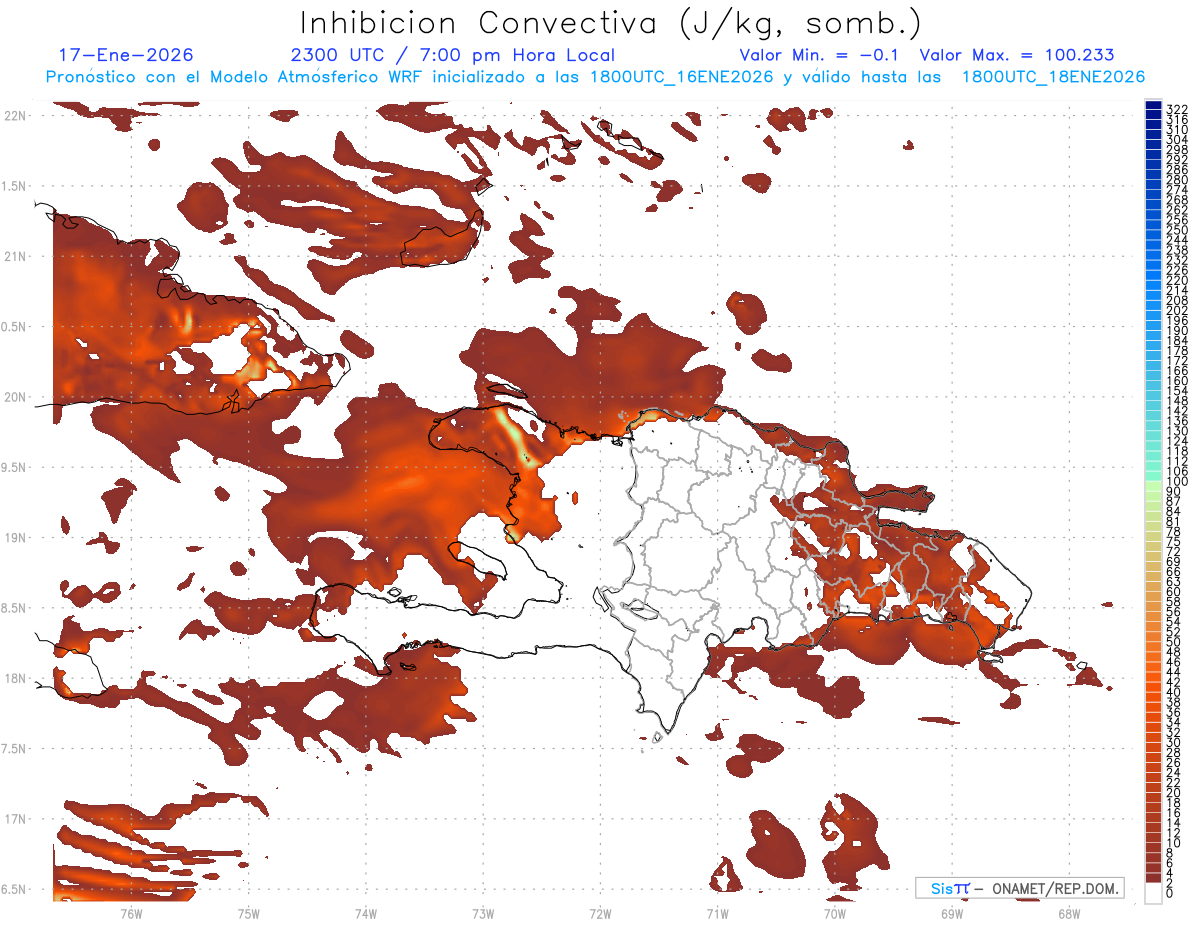Screen dimensions: 1200x927
Task: Click the "73W" longitude label
Action: coord(483,913)
